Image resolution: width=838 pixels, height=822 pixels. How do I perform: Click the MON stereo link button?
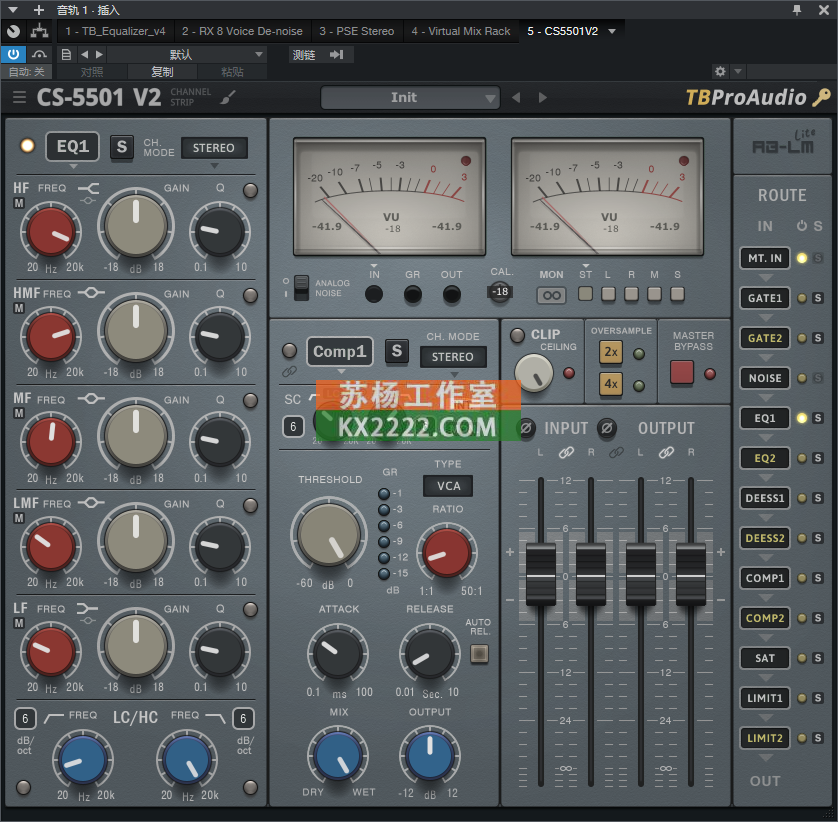pos(551,295)
